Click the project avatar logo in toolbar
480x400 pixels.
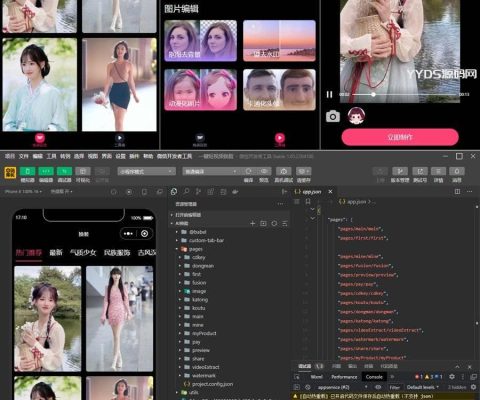10,172
